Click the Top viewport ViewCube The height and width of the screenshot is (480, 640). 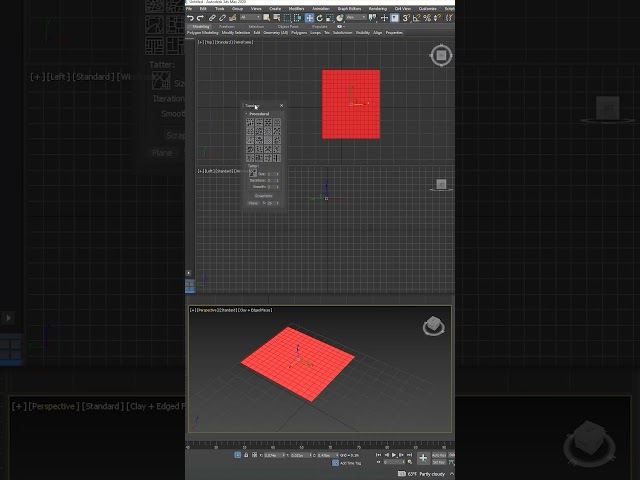441,55
